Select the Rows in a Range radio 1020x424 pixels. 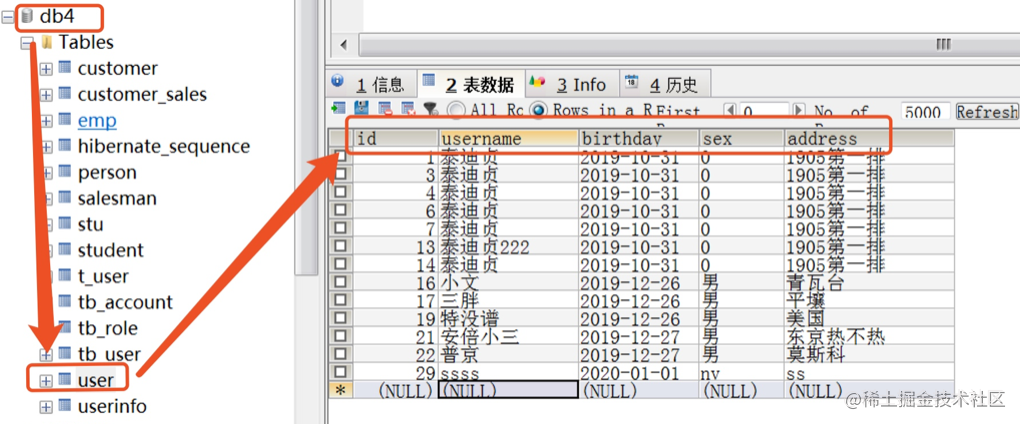pos(538,110)
